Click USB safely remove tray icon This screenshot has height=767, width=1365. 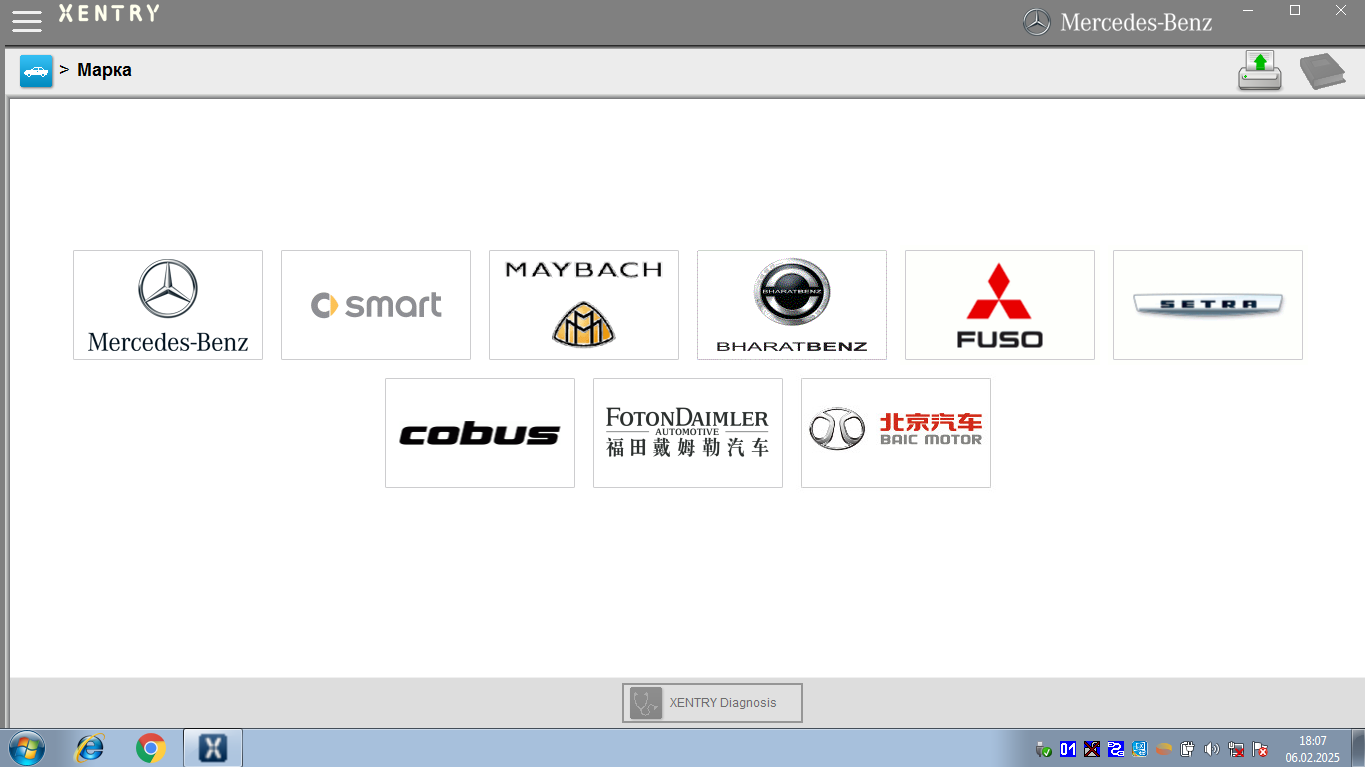click(x=1044, y=749)
